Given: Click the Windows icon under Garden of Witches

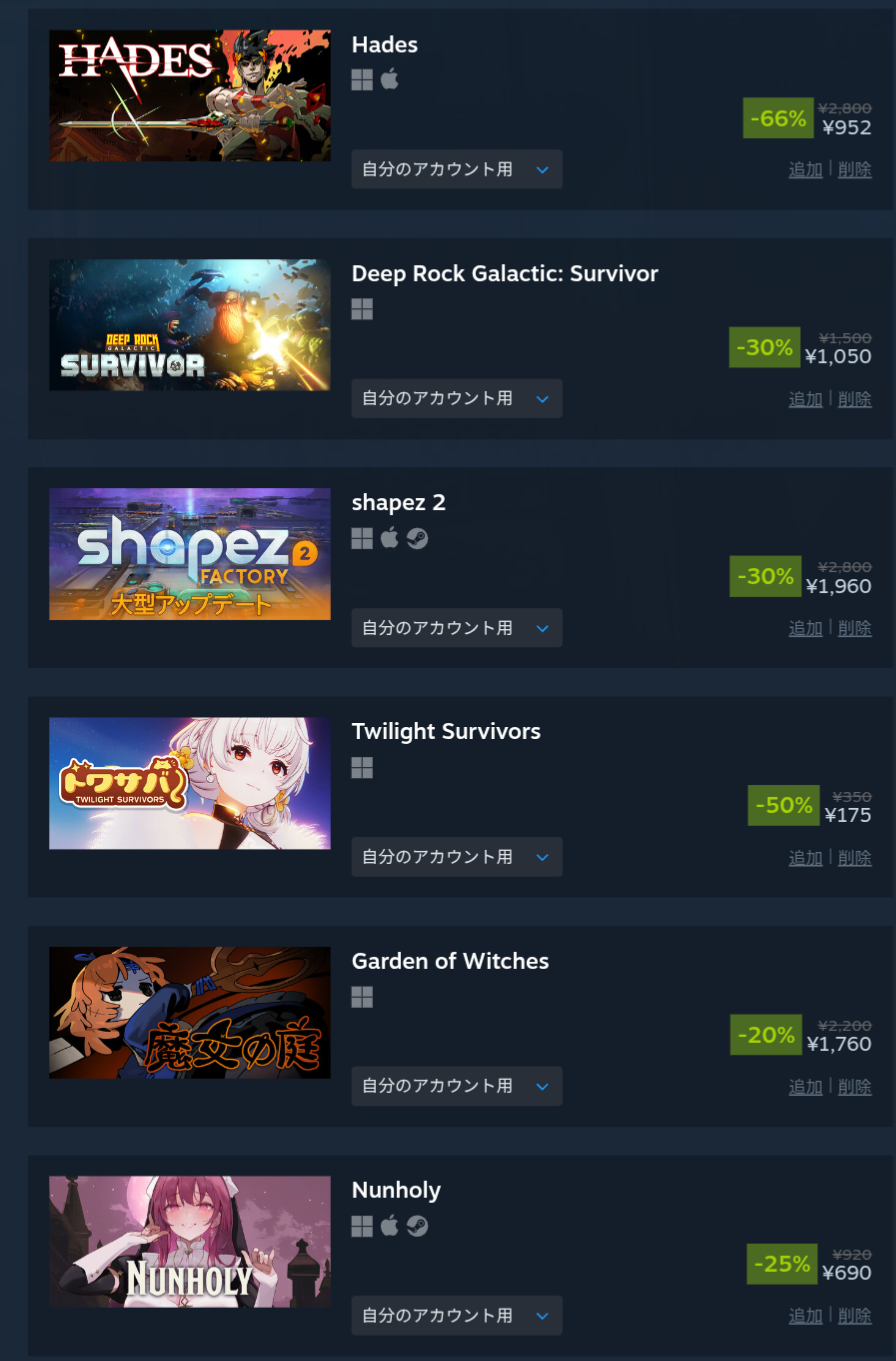Looking at the screenshot, I should tap(362, 997).
